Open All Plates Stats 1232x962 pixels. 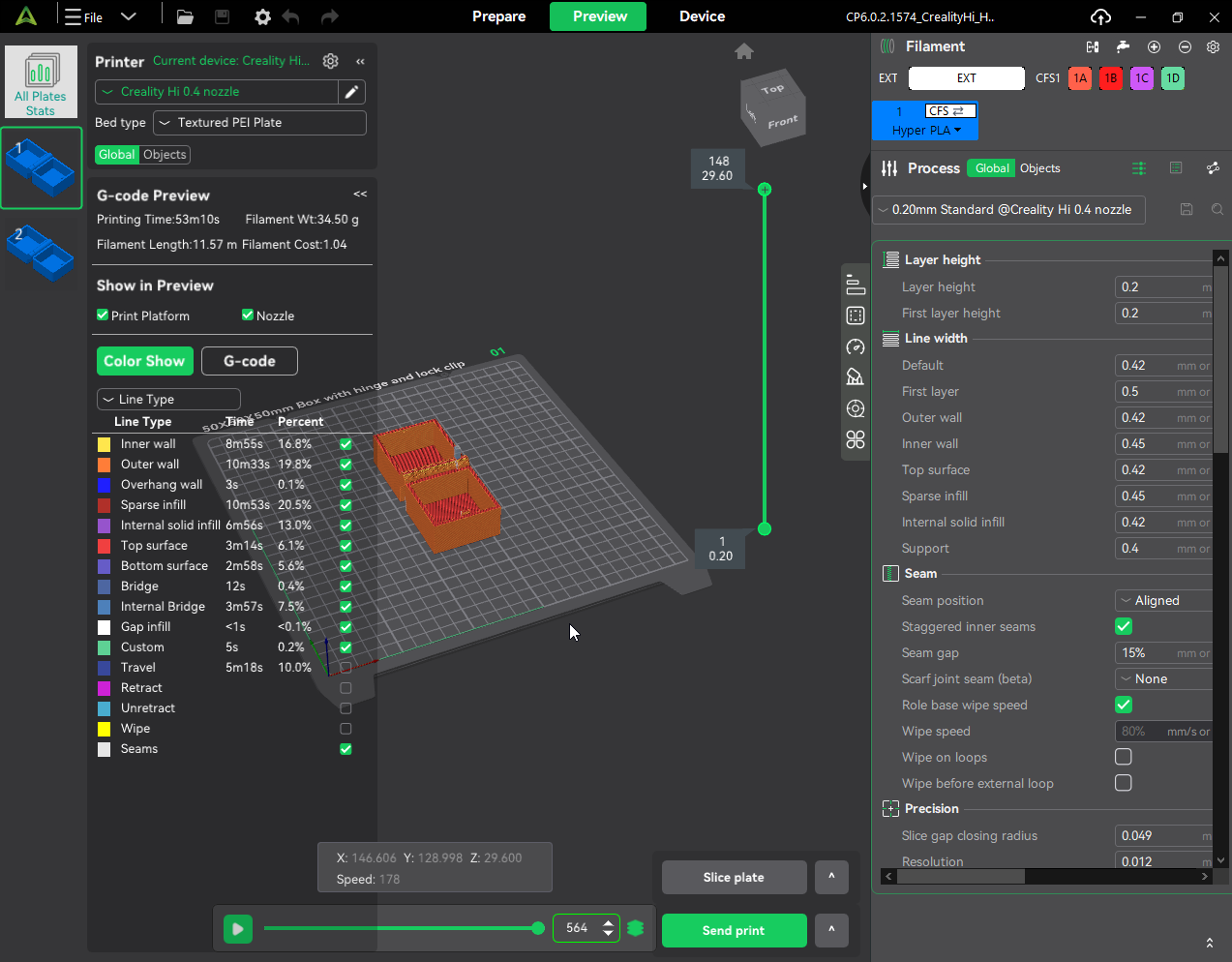click(x=41, y=83)
